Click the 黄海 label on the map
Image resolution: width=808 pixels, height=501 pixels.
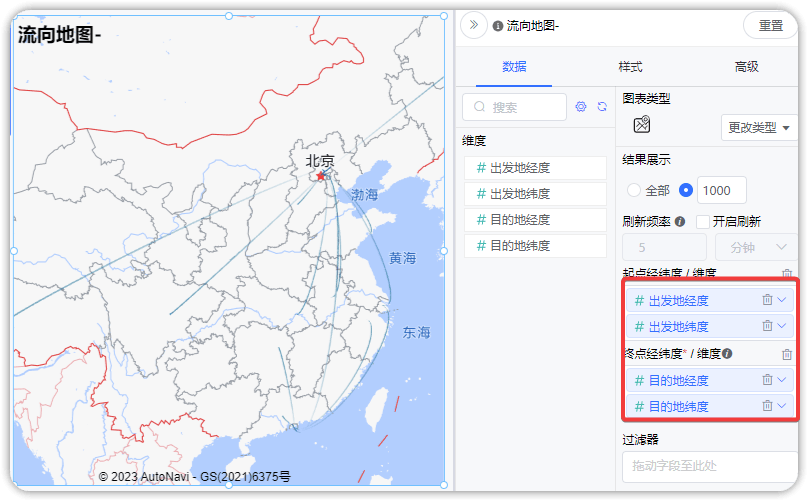402,258
